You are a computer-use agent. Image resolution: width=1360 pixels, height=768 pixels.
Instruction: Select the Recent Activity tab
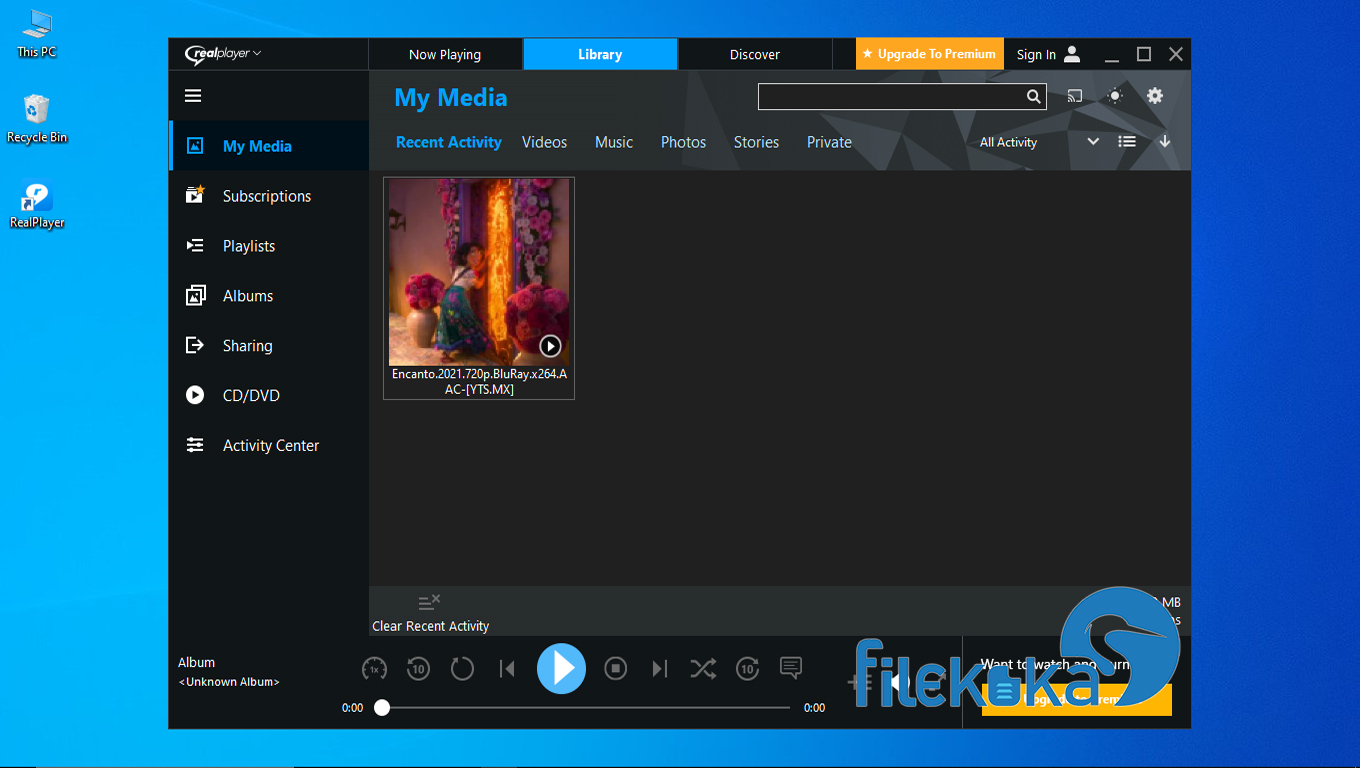449,142
